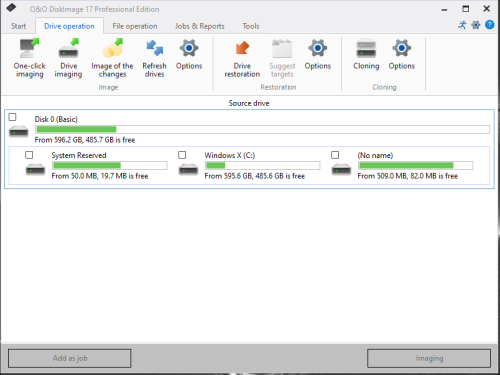Click the 'System Reserved' label
The height and width of the screenshot is (375, 500).
(x=79, y=155)
